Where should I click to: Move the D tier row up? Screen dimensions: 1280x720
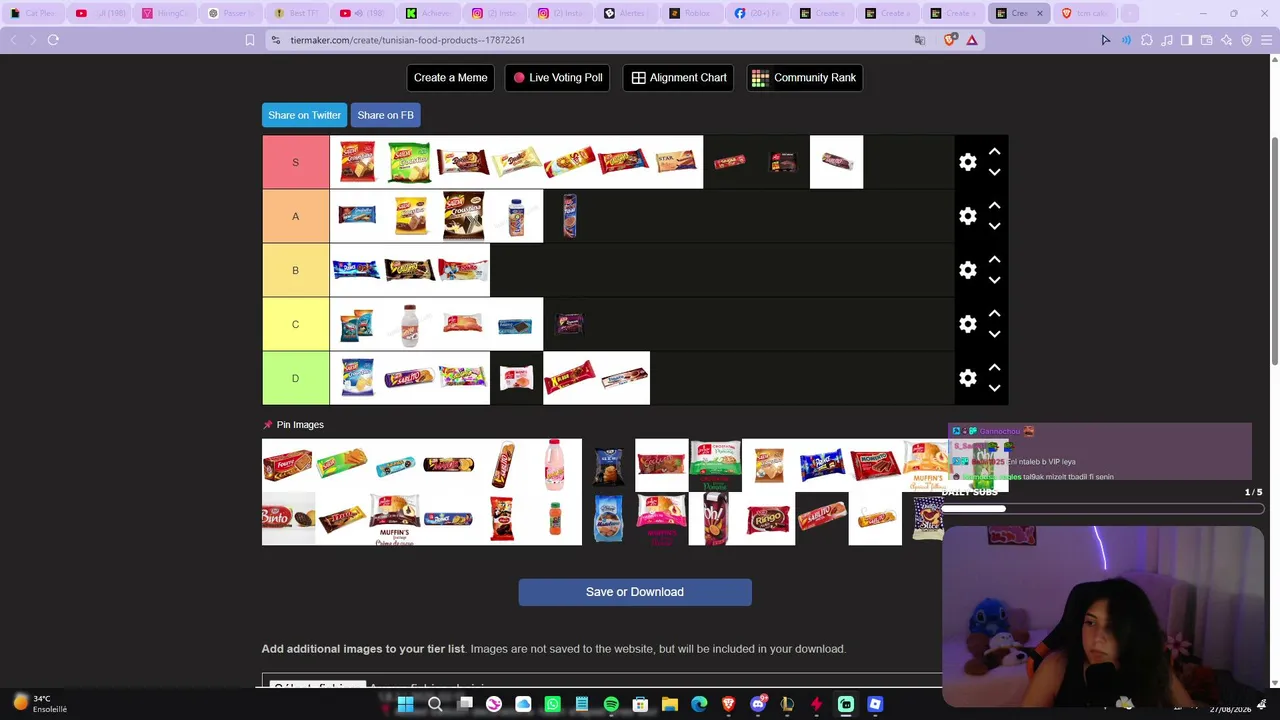pyautogui.click(x=994, y=367)
